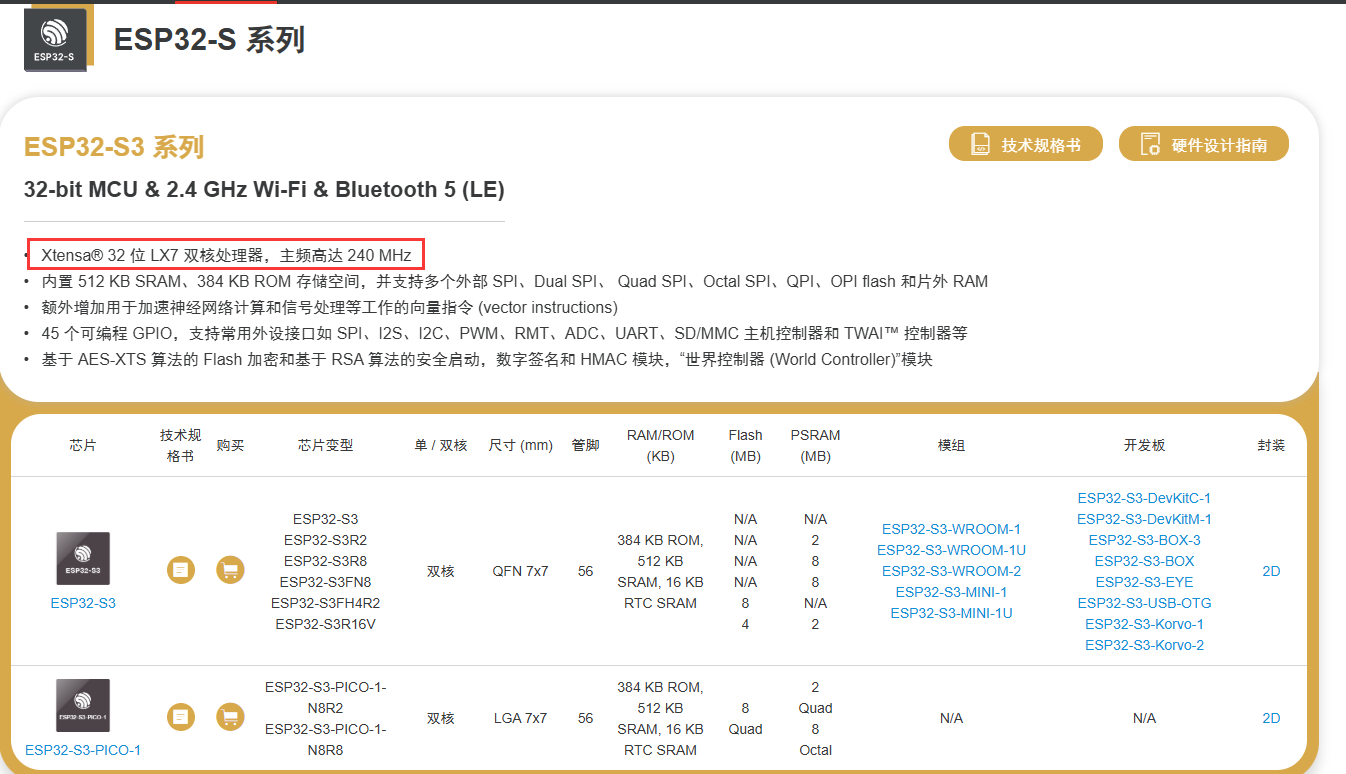Open datasheet icon in ESP32-S3 row
The width and height of the screenshot is (1346, 774).
[x=180, y=570]
